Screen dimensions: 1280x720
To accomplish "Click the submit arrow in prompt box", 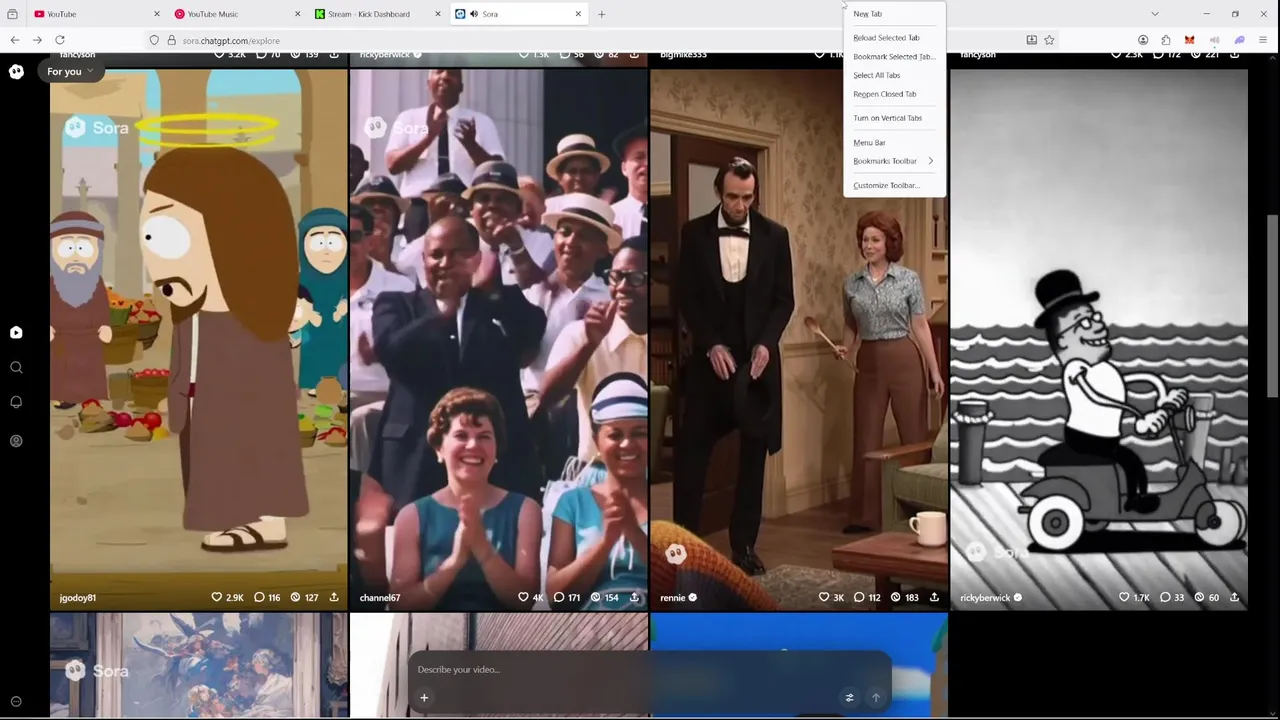I will click(875, 698).
